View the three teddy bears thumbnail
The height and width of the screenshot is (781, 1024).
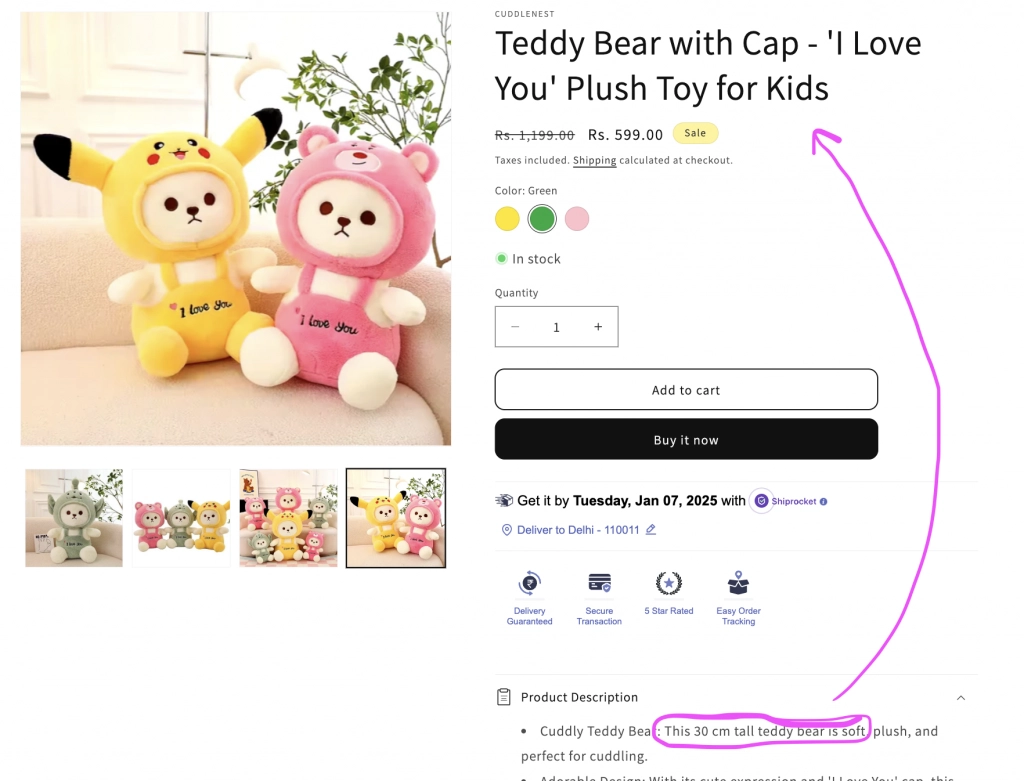(181, 518)
